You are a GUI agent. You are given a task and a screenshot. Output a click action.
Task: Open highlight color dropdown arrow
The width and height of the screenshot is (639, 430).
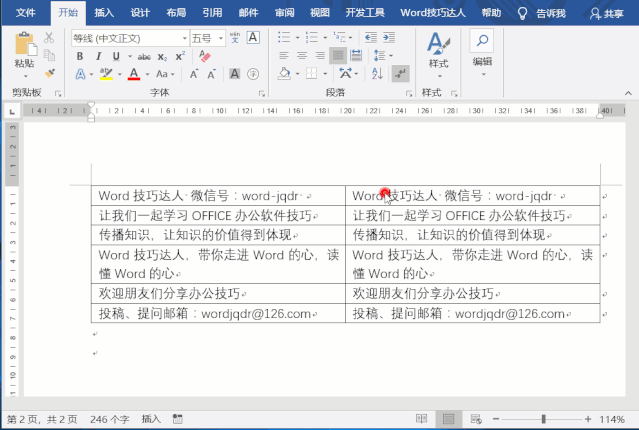click(x=119, y=74)
